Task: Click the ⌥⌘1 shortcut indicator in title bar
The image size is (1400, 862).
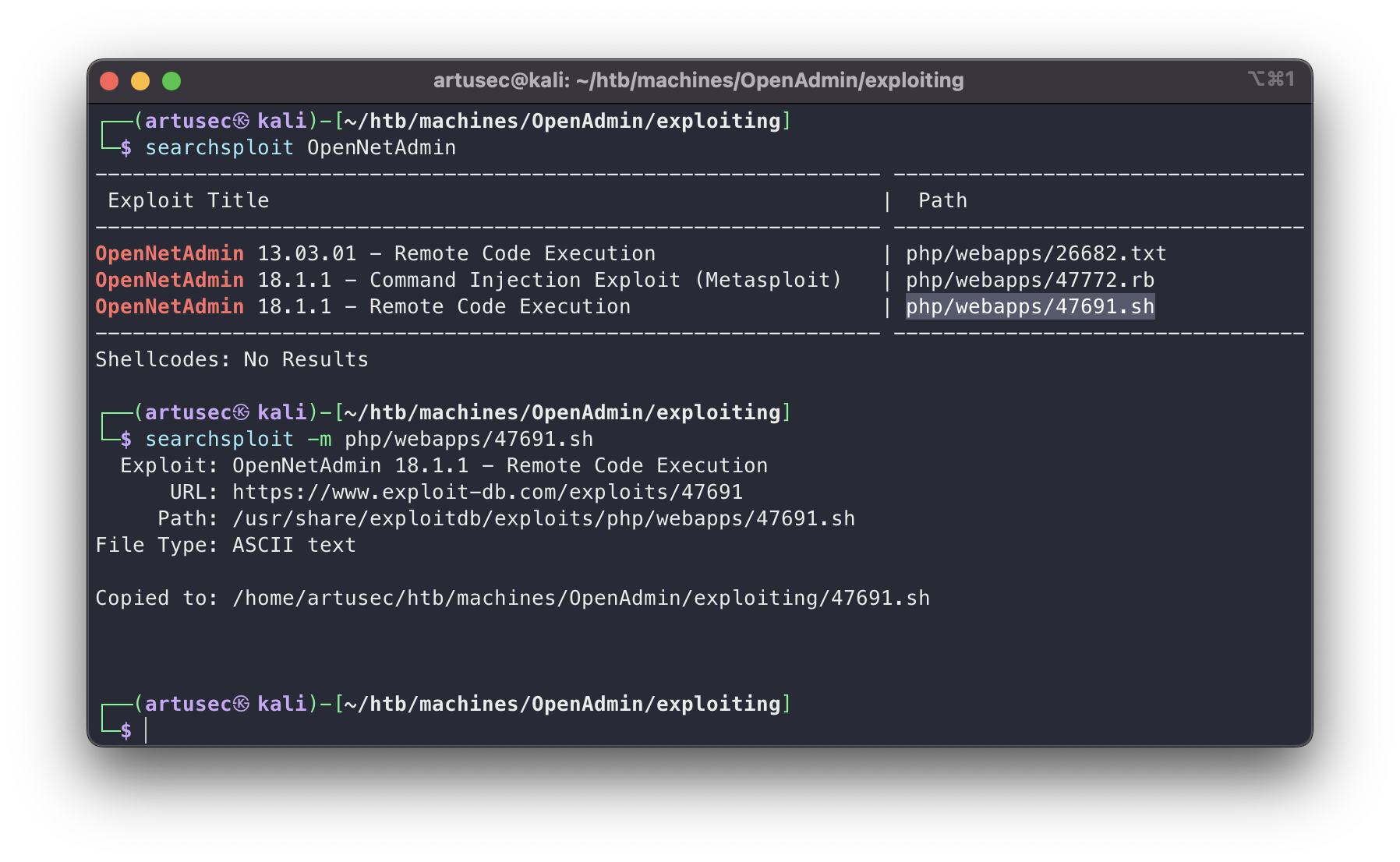Action: pos(1271,79)
